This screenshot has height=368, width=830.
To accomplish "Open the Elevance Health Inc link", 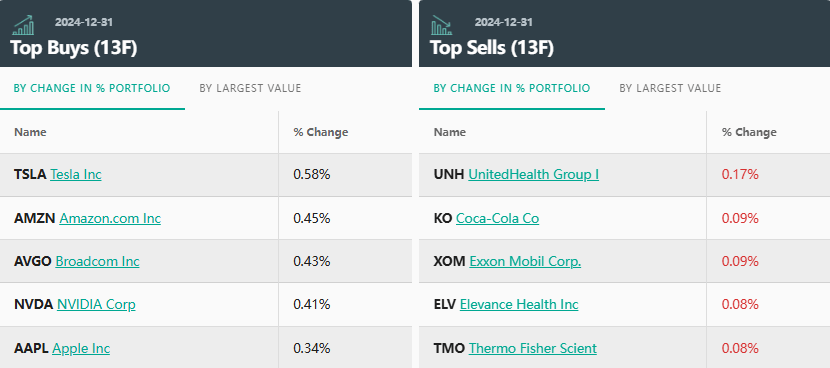I will coord(519,304).
